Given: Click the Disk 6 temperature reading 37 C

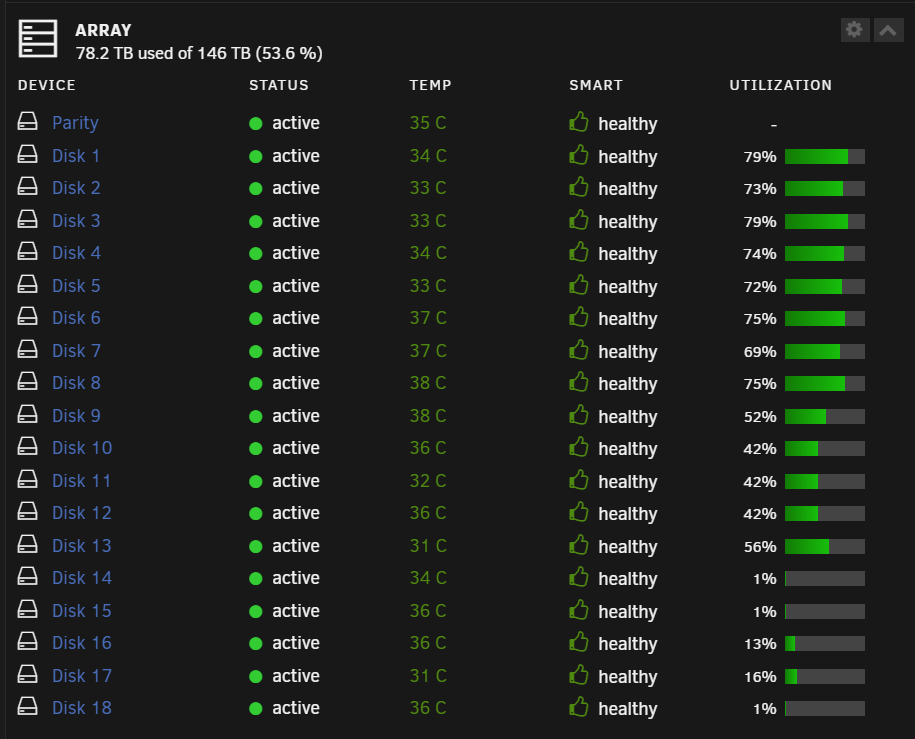Looking at the screenshot, I should (x=428, y=318).
